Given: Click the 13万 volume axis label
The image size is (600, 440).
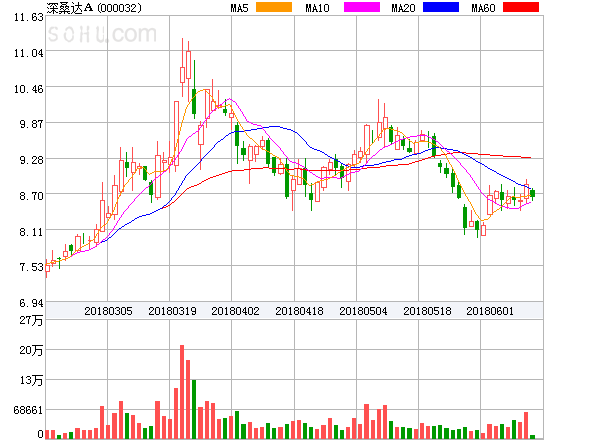Looking at the screenshot, I should 31,380.
